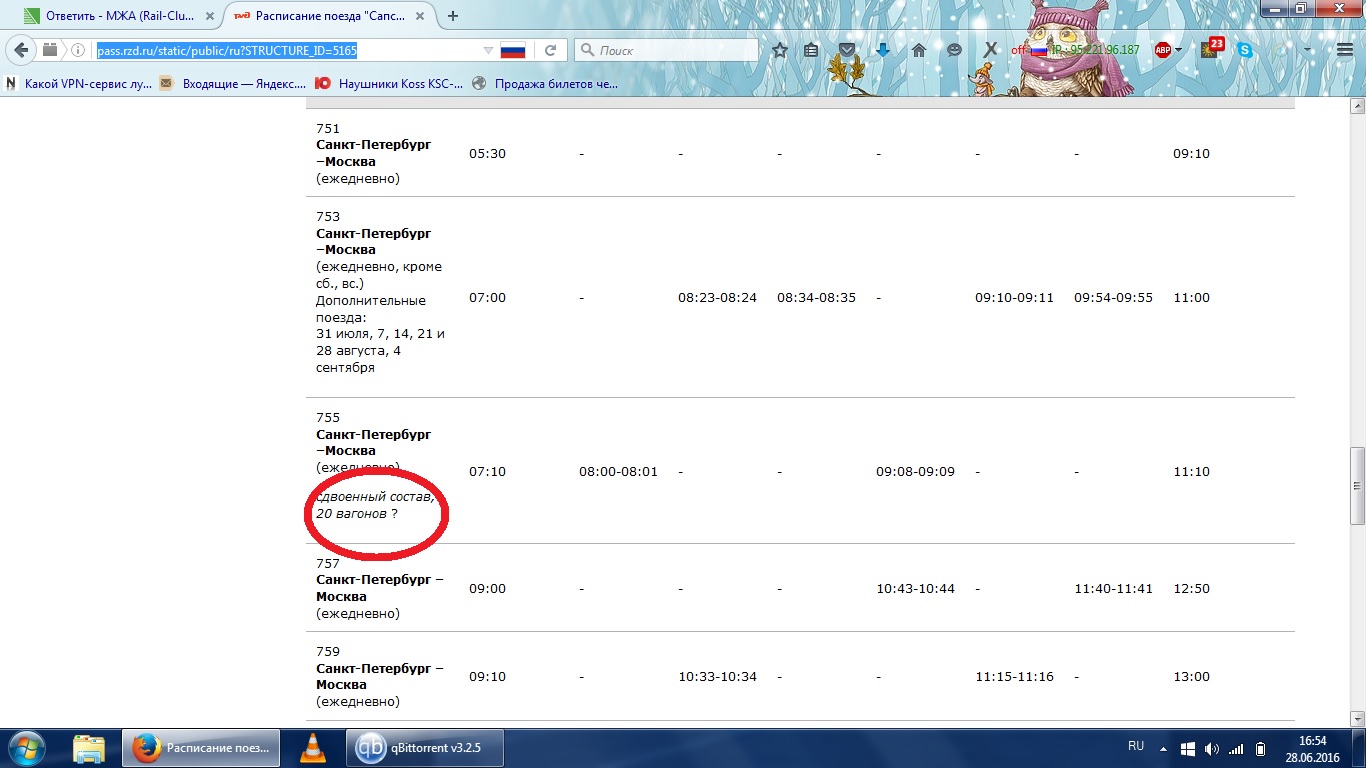Viewport: 1366px width, 768px height.
Task: Open the Firefox hamburger menu
Action: 1344,50
